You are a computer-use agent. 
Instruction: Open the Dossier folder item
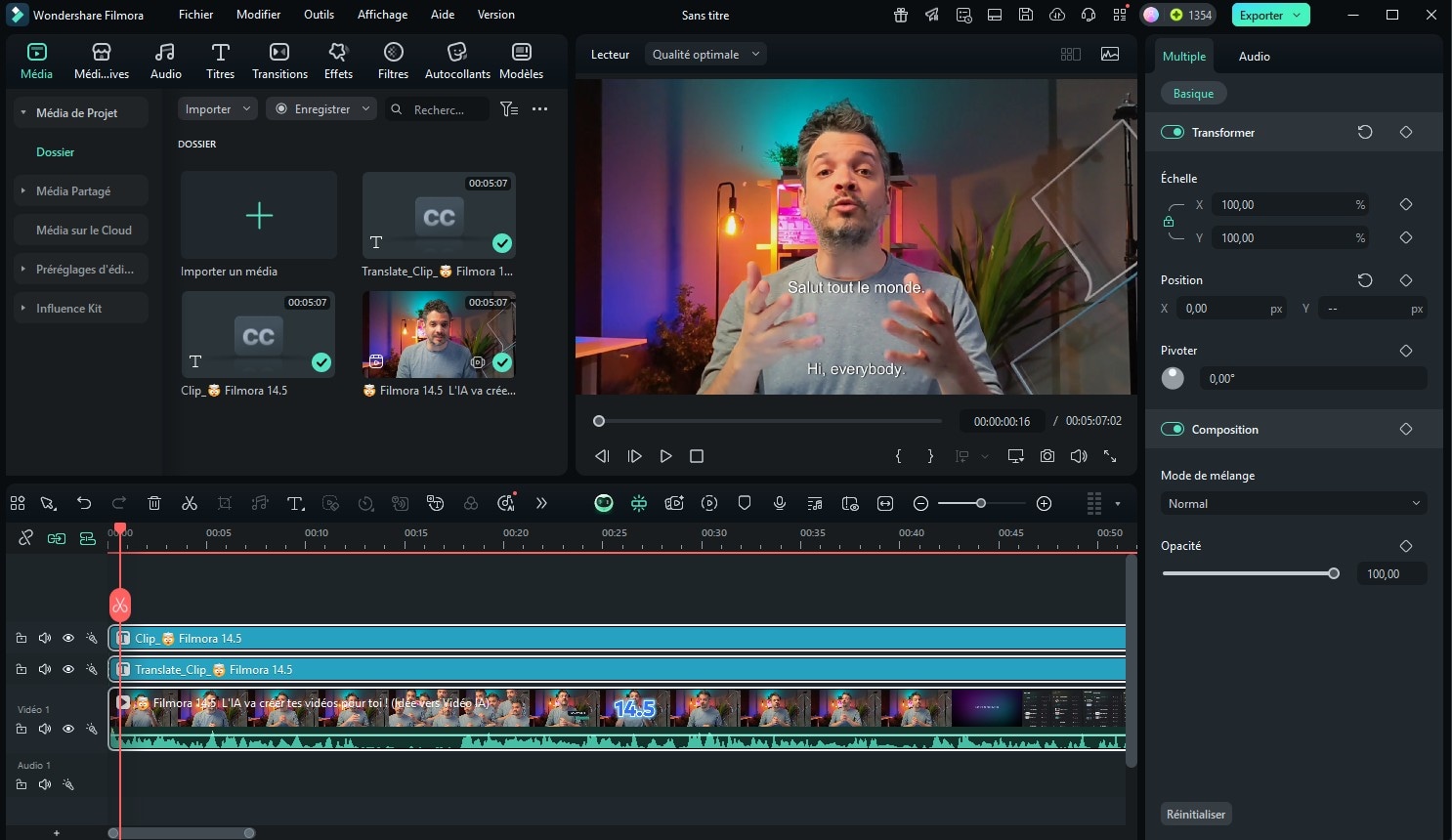[56, 151]
